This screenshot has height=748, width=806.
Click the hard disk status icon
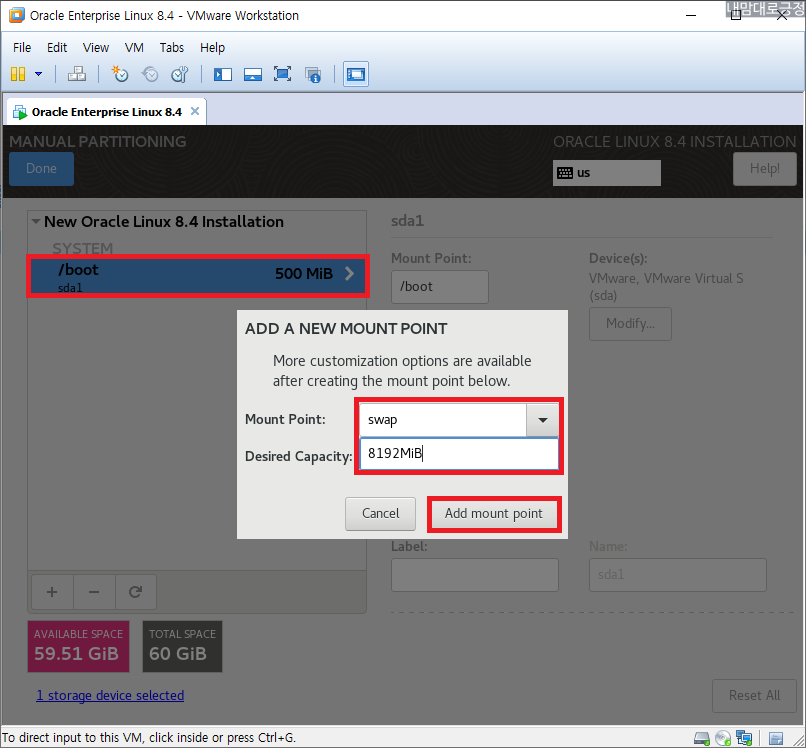(702, 738)
